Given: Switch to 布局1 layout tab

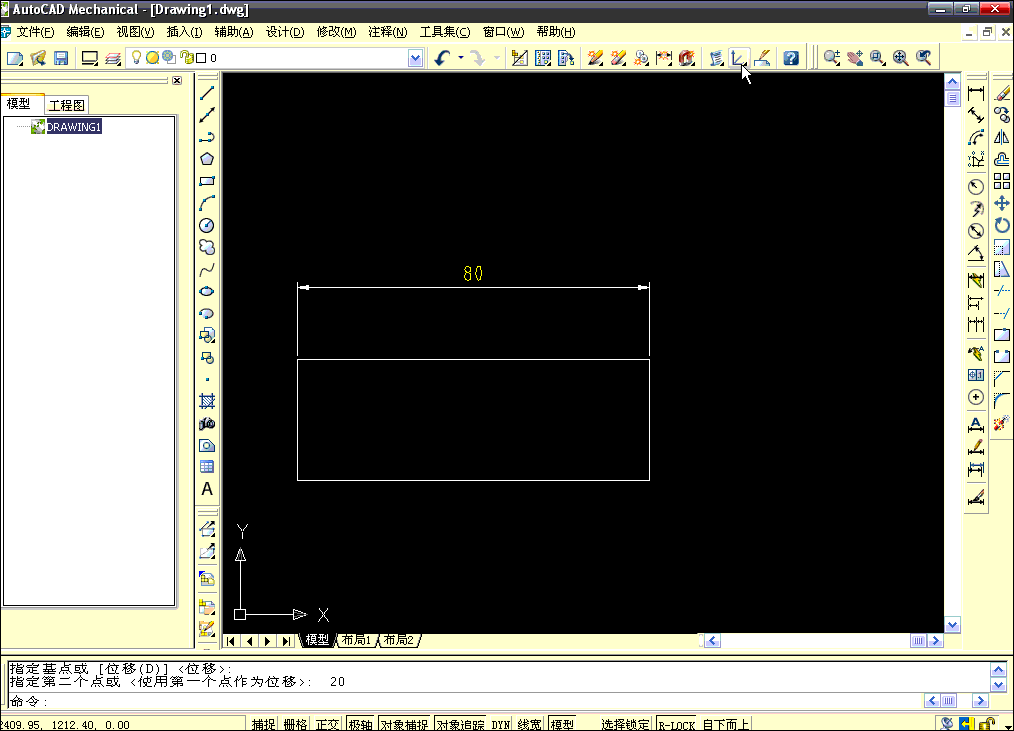Looking at the screenshot, I should coord(356,640).
